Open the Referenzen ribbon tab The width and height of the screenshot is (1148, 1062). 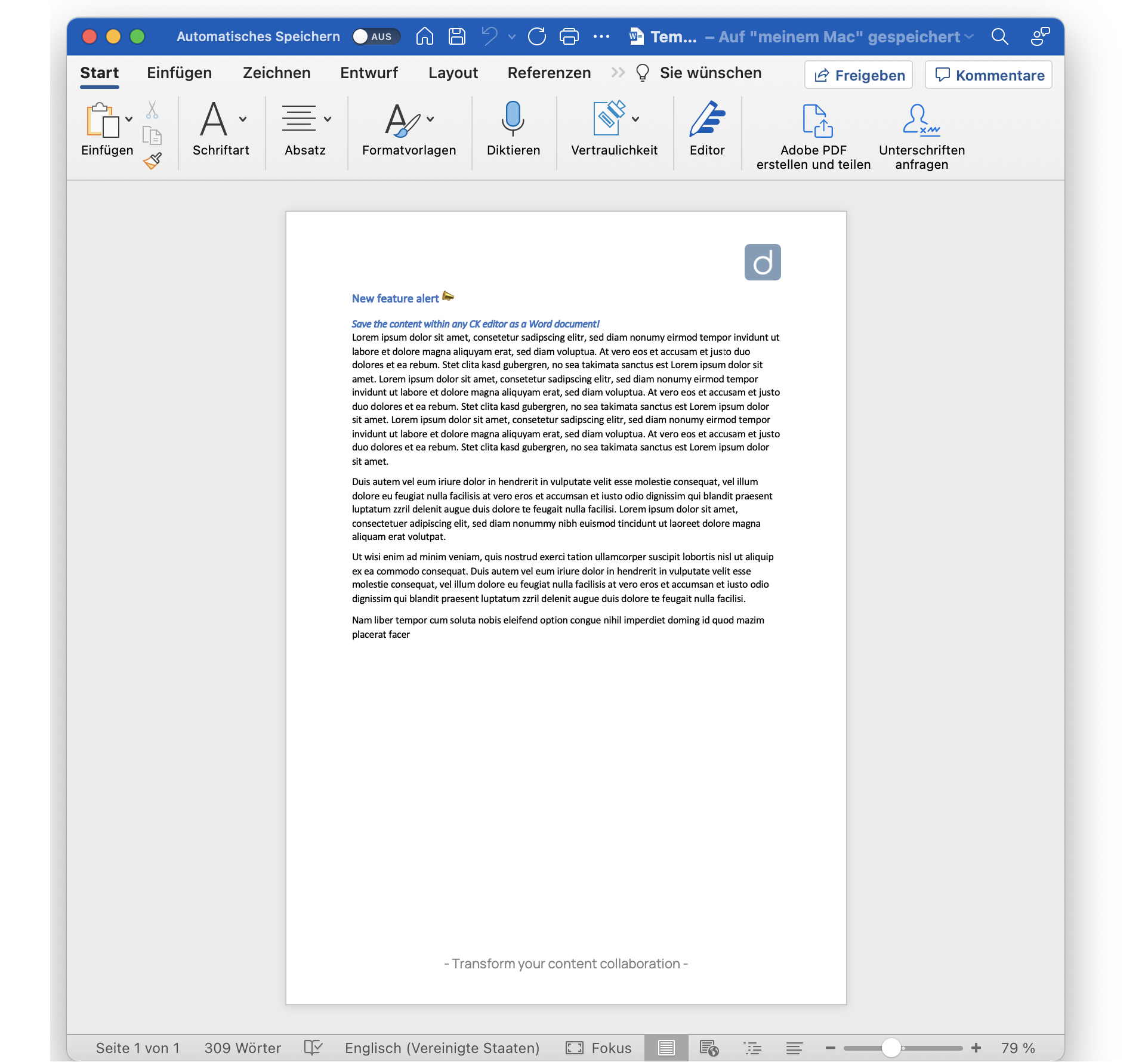pos(549,73)
